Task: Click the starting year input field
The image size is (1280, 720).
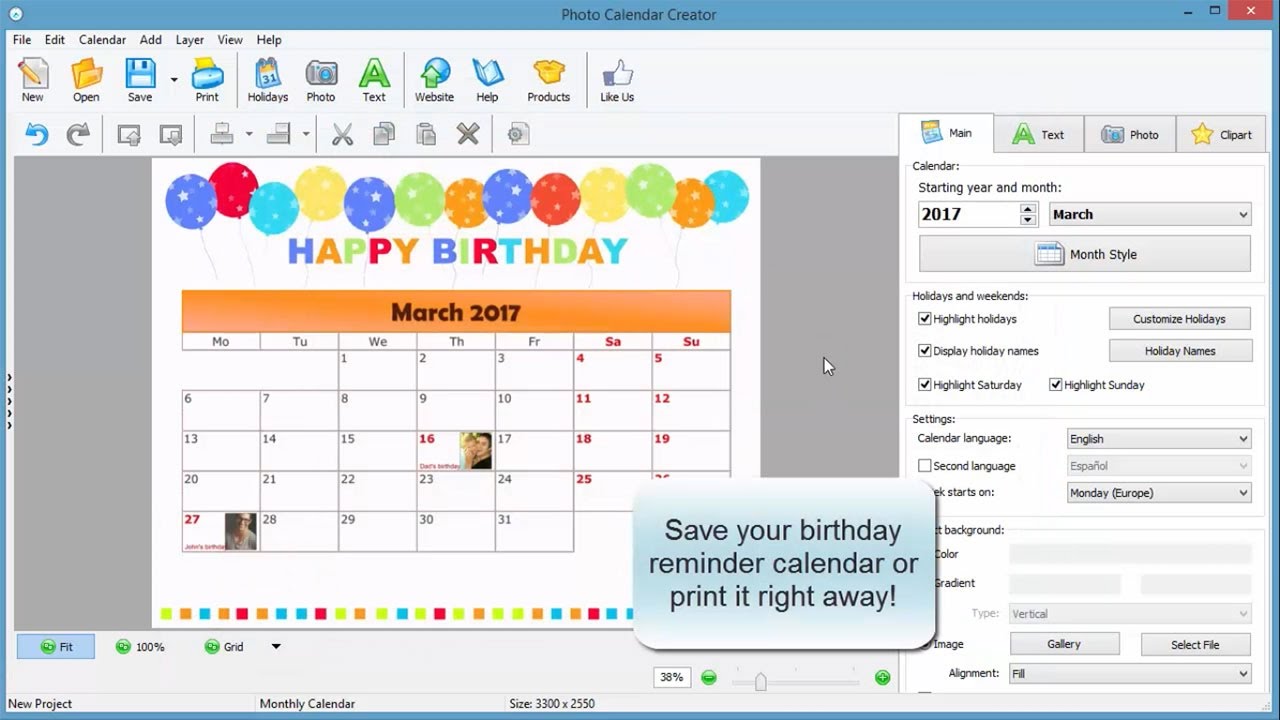Action: pyautogui.click(x=969, y=214)
